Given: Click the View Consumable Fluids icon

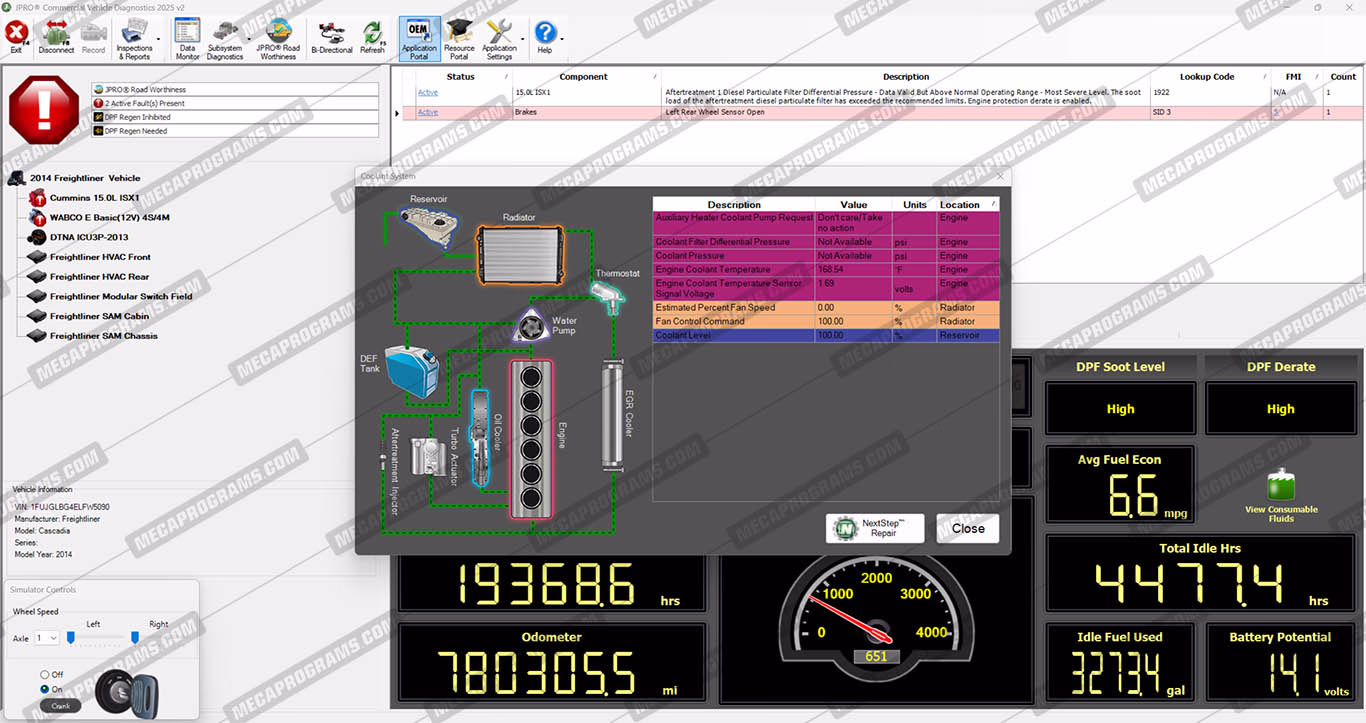Looking at the screenshot, I should pos(1281,486).
